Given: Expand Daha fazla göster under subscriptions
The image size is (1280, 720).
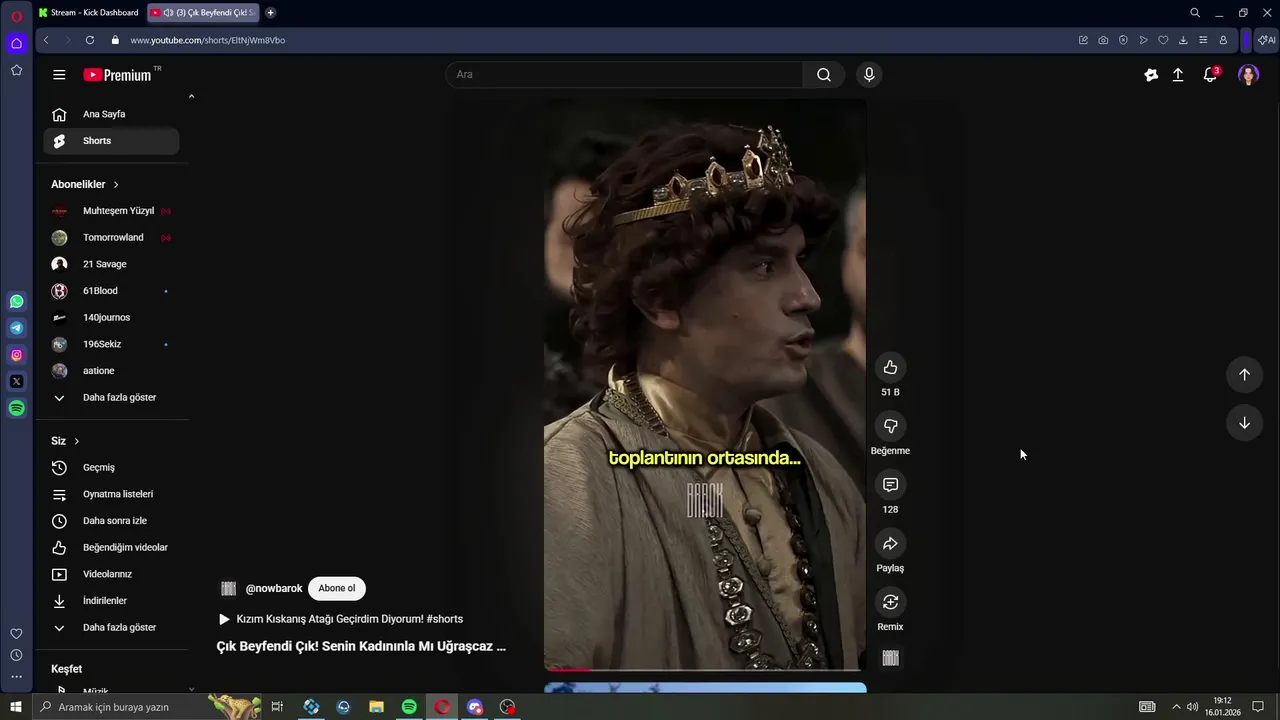Looking at the screenshot, I should (111, 398).
